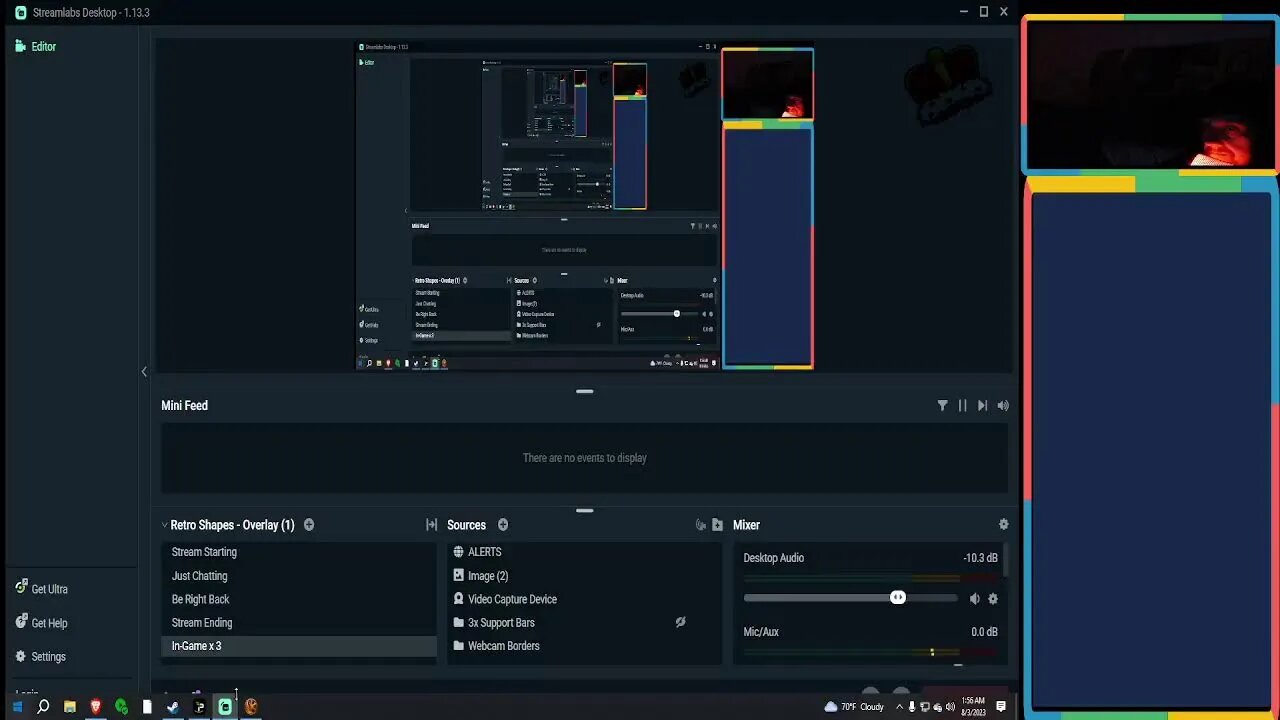1280x720 pixels.
Task: Click Get Ultra in sidebar
Action: pos(41,589)
